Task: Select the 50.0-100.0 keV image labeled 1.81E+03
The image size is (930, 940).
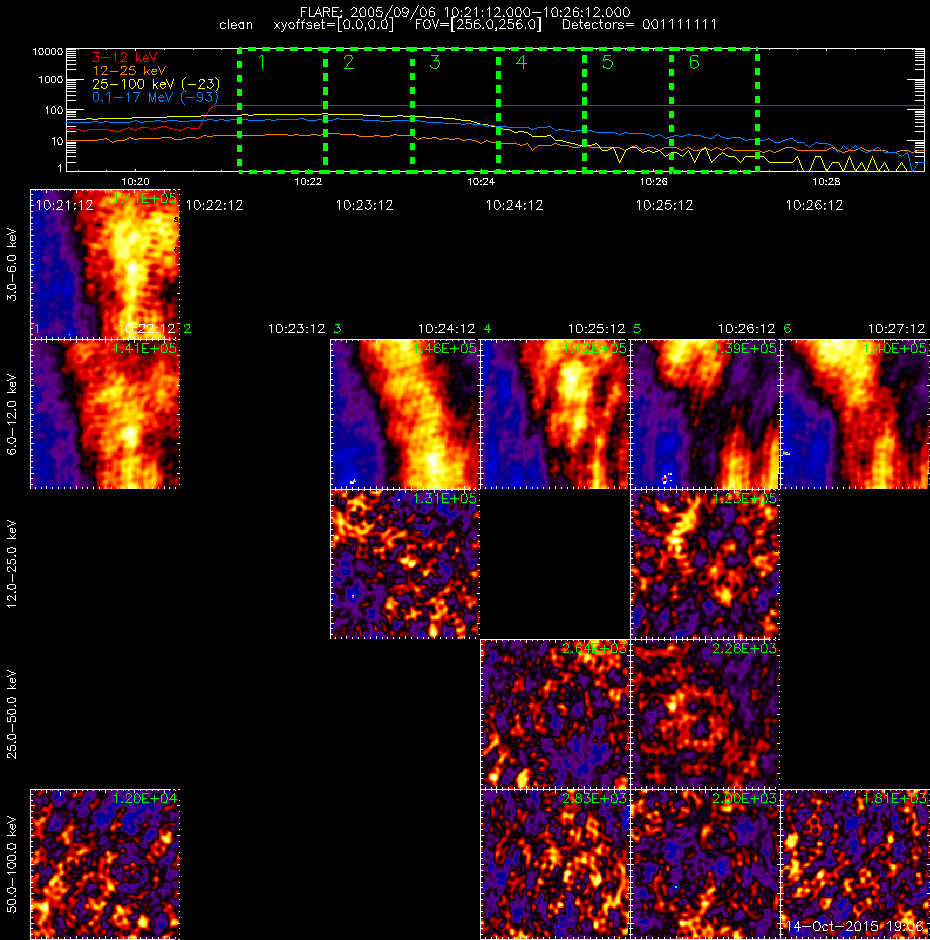Action: coord(855,864)
